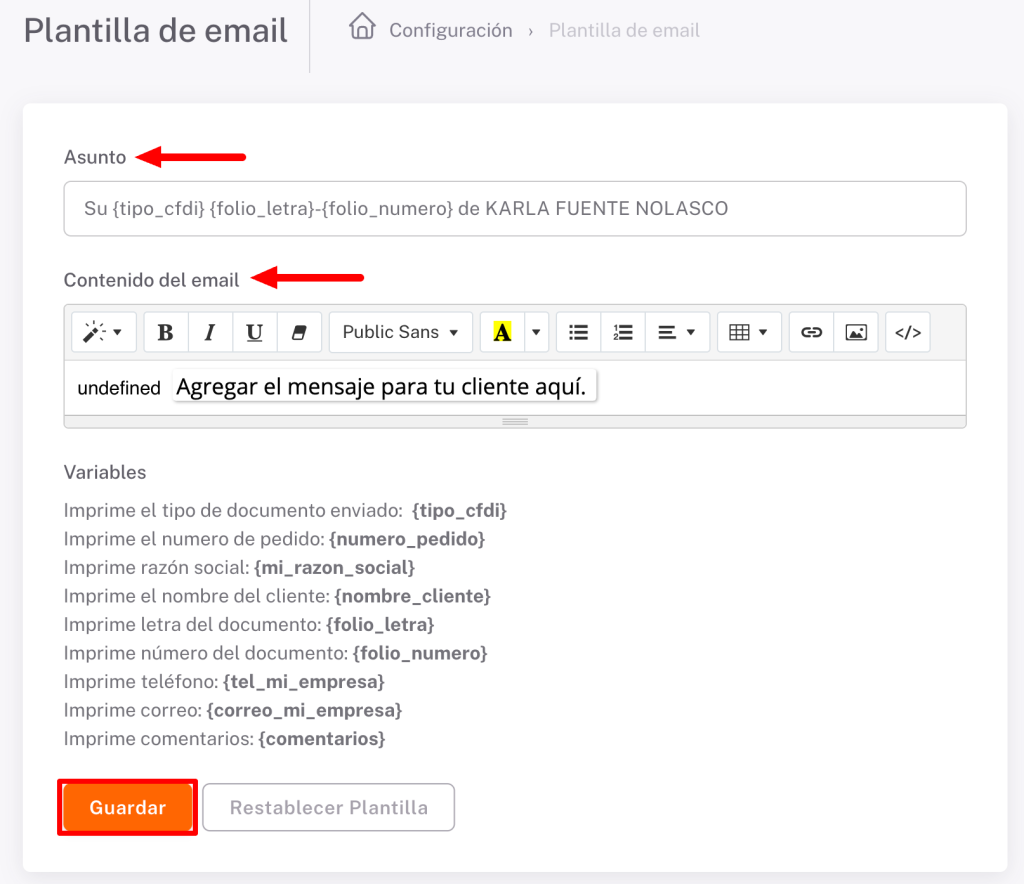Viewport: 1024px width, 884px height.
Task: Click the Plantilla de email breadcrumb
Action: pyautogui.click(x=624, y=30)
